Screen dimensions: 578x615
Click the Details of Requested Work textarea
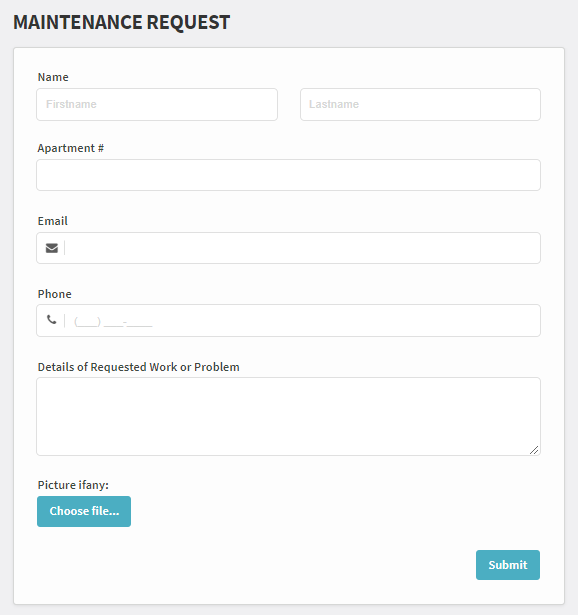(289, 417)
